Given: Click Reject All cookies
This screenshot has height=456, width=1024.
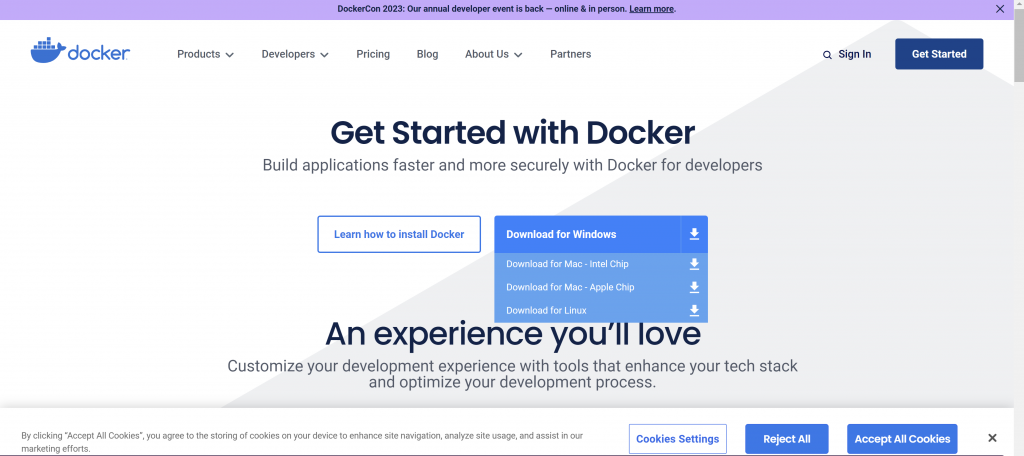Looking at the screenshot, I should pos(786,439).
